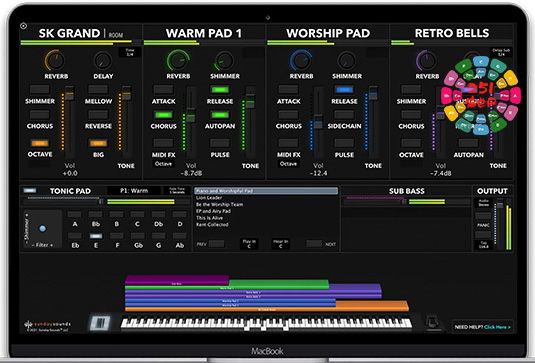Image resolution: width=535 pixels, height=363 pixels.
Task: Disable the Warm Pad 1 Autopan button
Action: click(220, 115)
